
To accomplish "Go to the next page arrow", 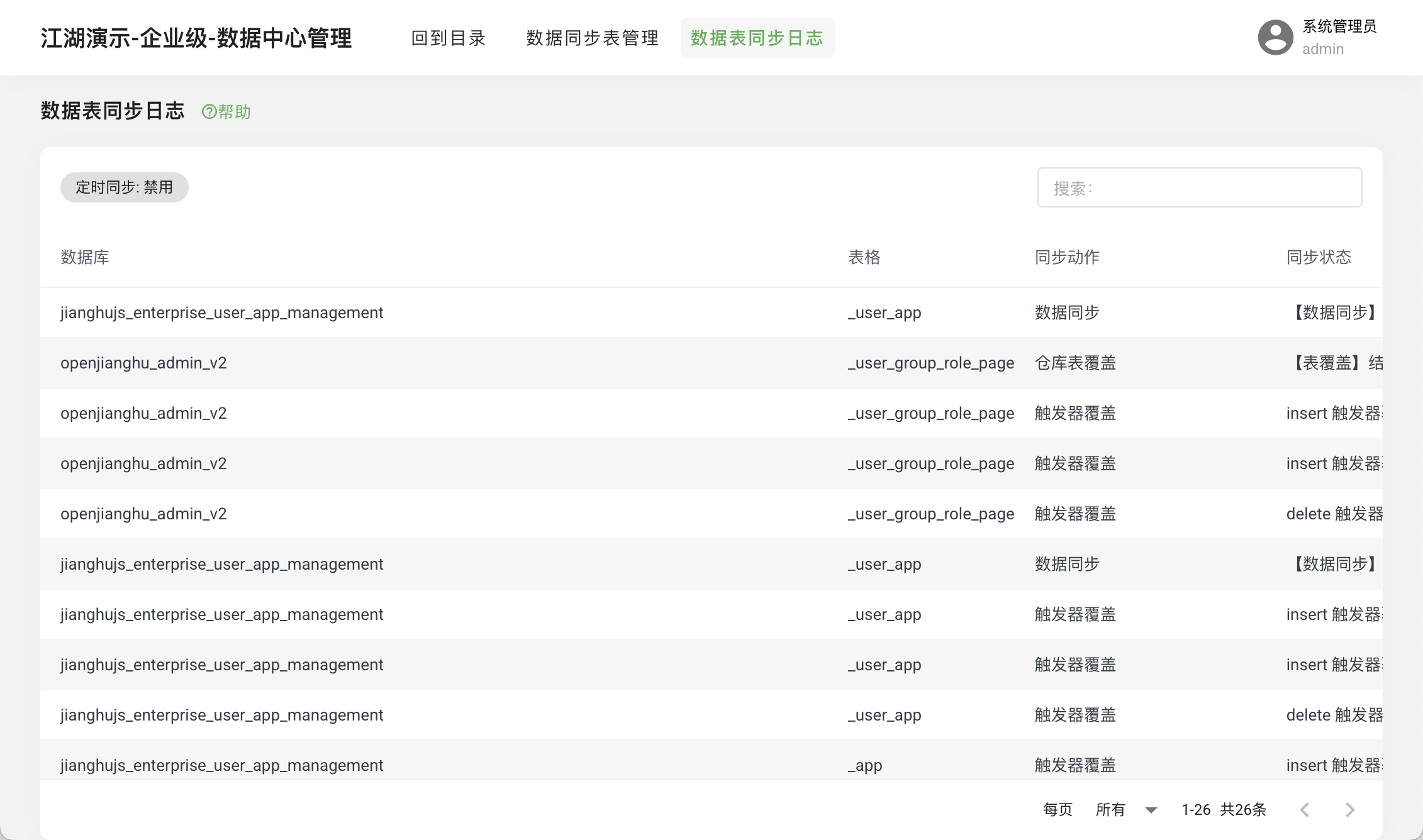I will [1349, 810].
